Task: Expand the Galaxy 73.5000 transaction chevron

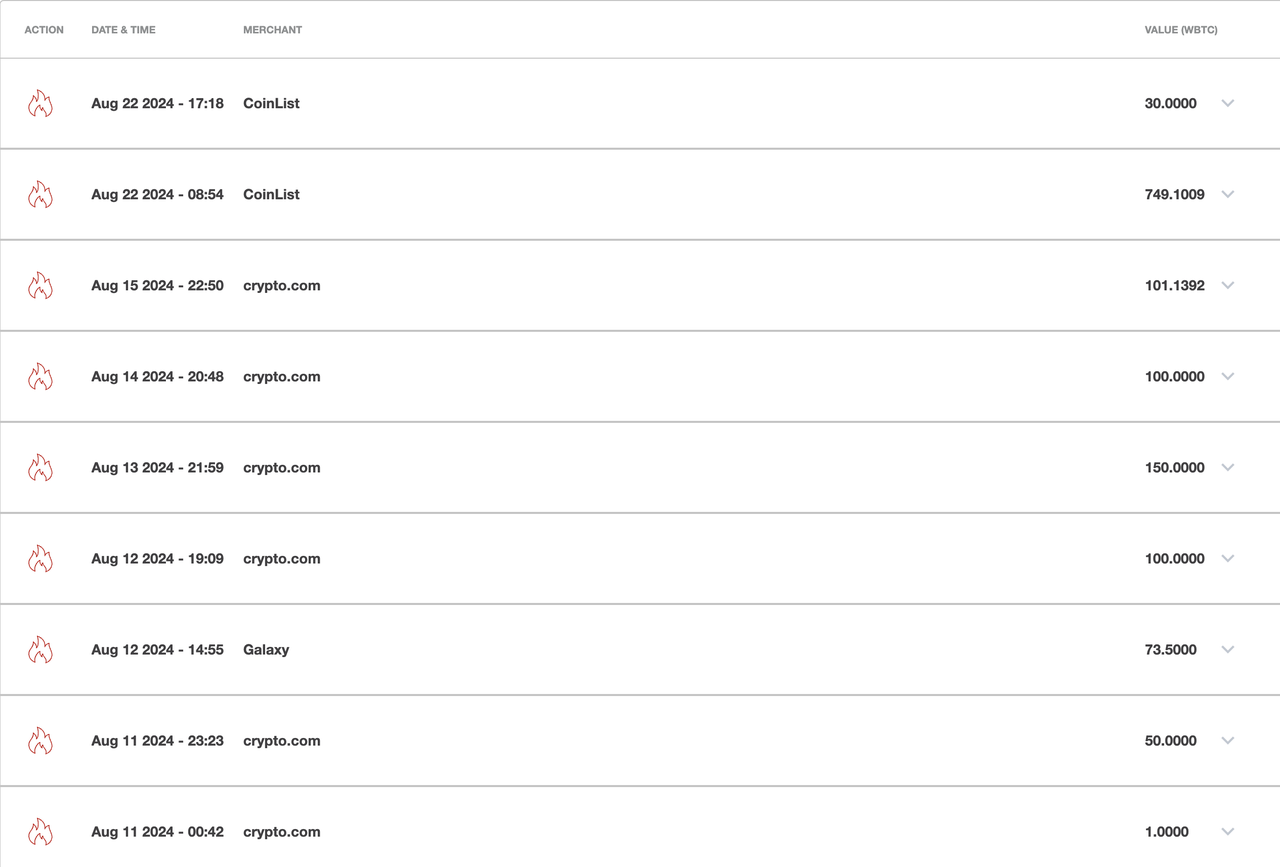Action: 1228,649
